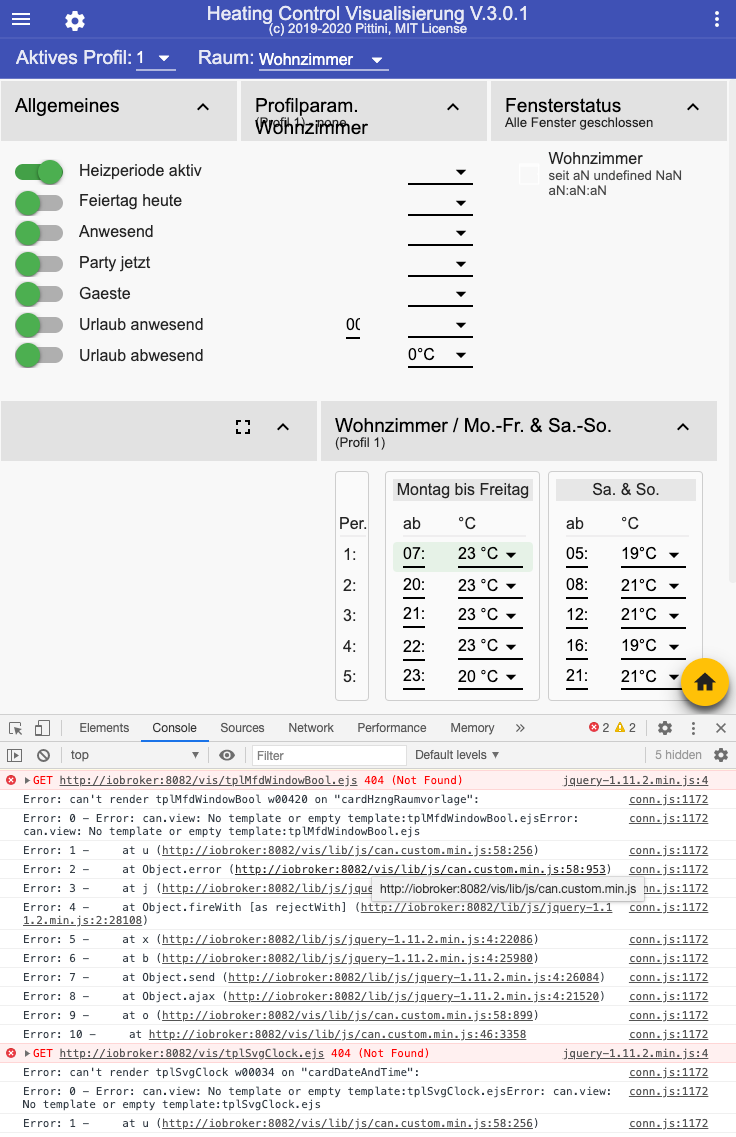Open DevTools settings gear icon

[665, 728]
